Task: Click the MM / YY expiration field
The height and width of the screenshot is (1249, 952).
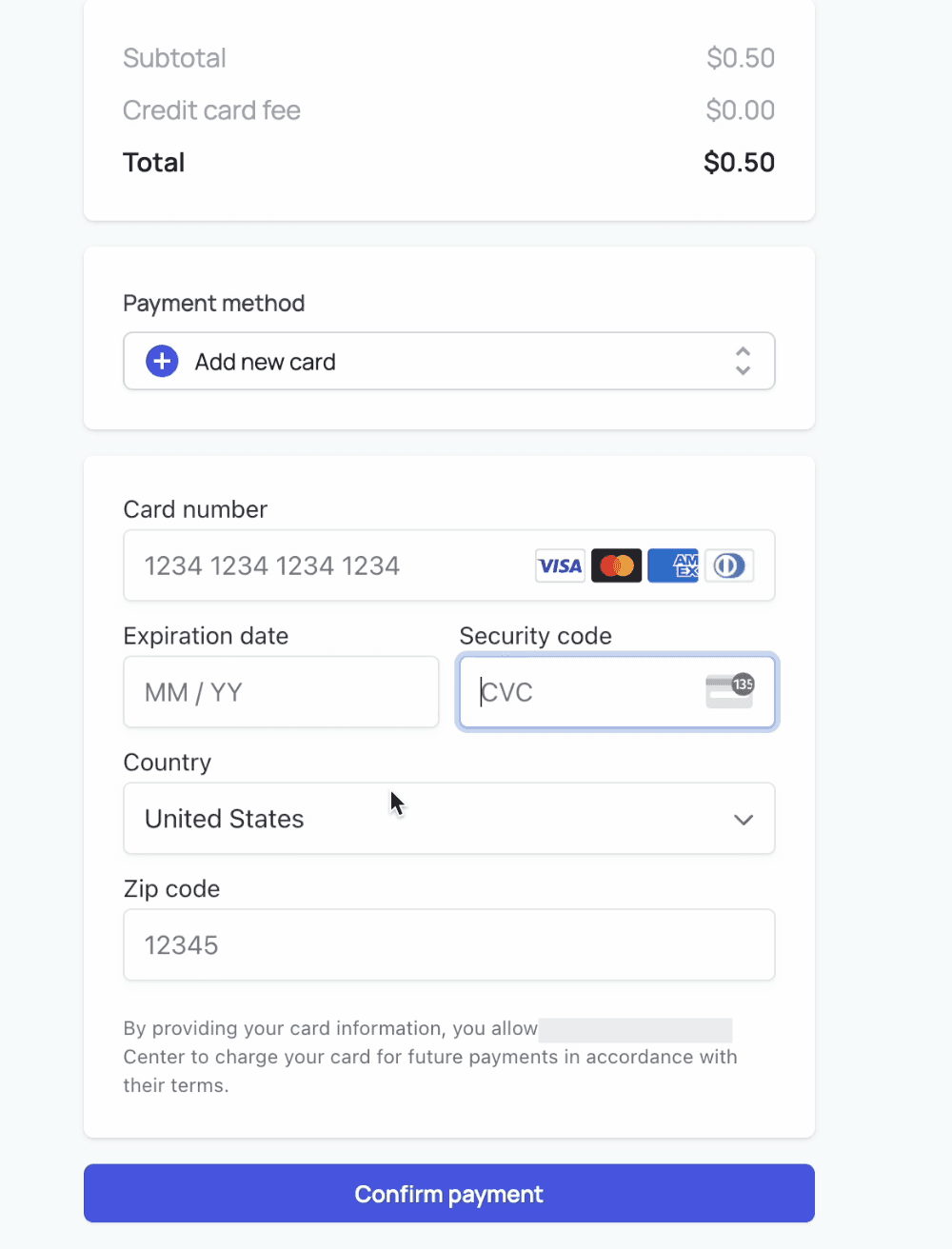Action: pos(281,692)
